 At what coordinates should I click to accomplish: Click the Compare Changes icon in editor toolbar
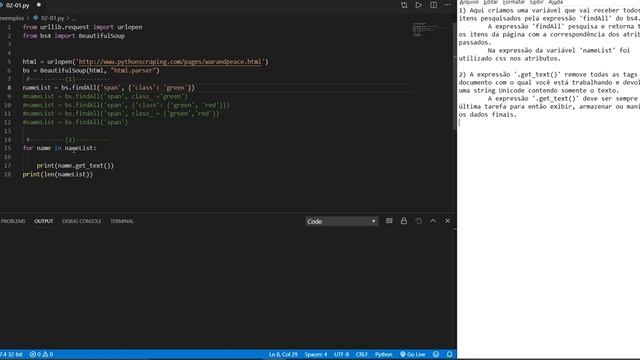404,5
